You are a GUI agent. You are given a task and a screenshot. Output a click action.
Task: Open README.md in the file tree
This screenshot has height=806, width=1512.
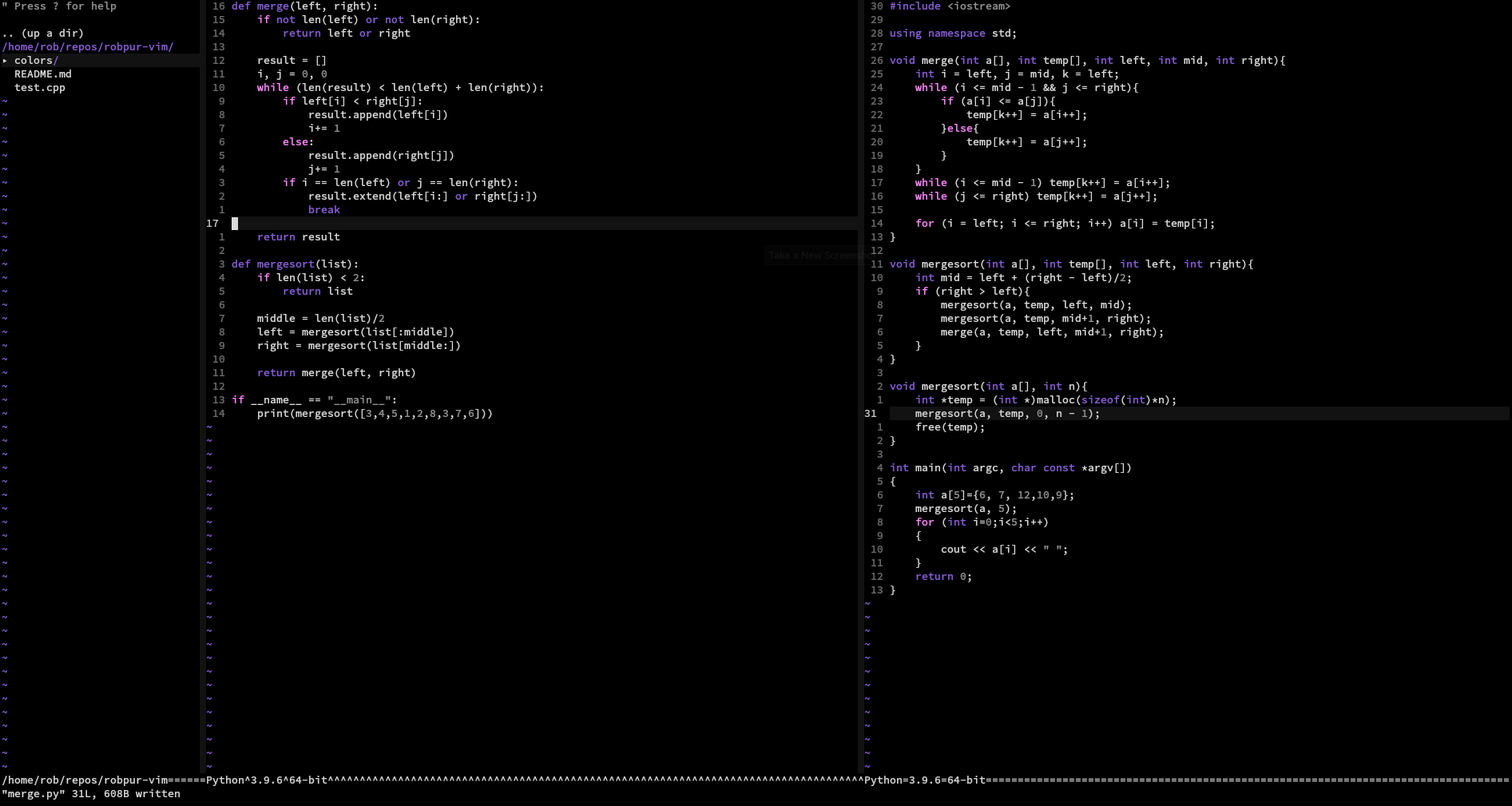click(43, 74)
